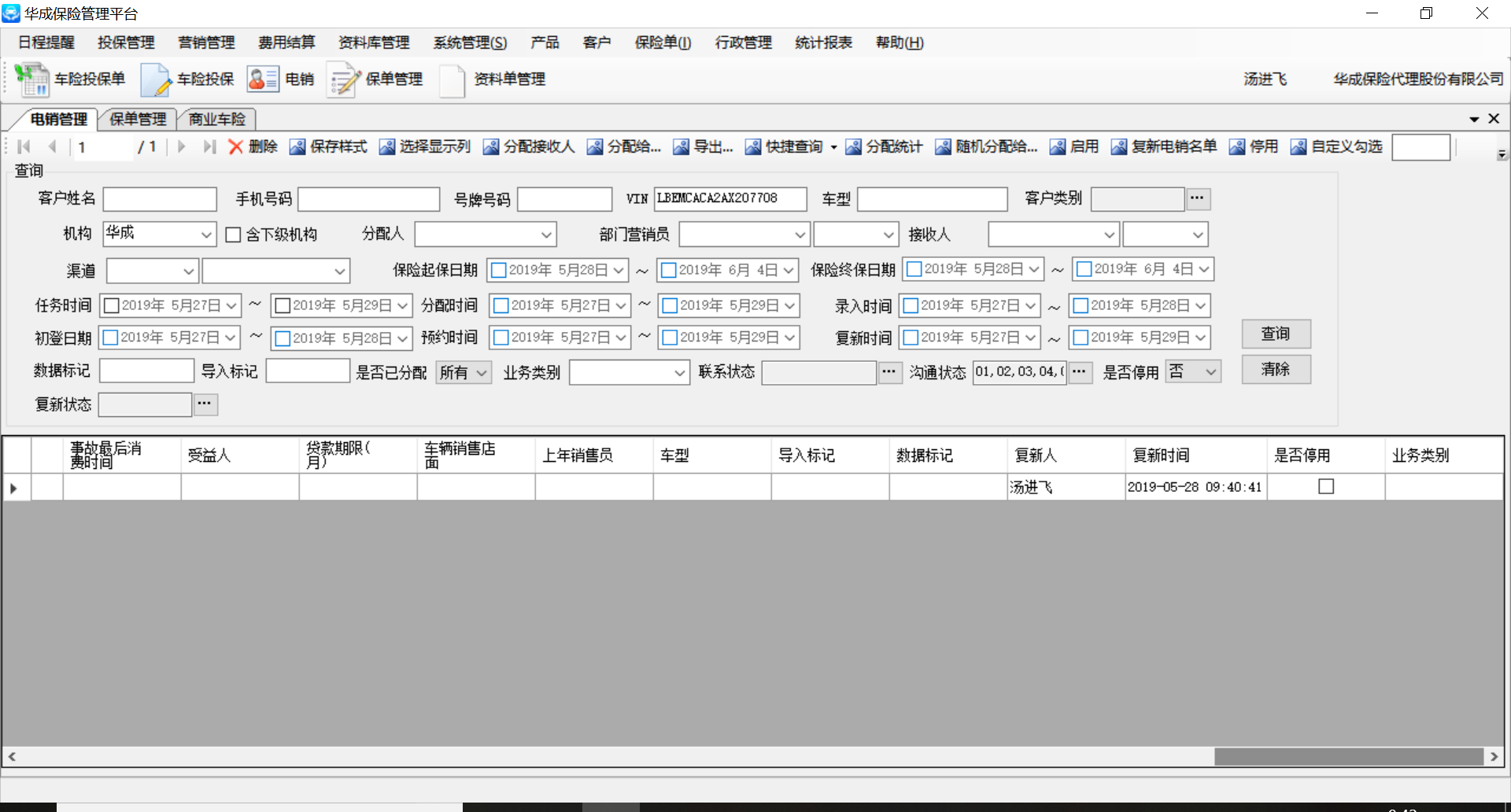The height and width of the screenshot is (812, 1511).
Task: Enable 预约时间 start date checkbox
Action: 501,338
